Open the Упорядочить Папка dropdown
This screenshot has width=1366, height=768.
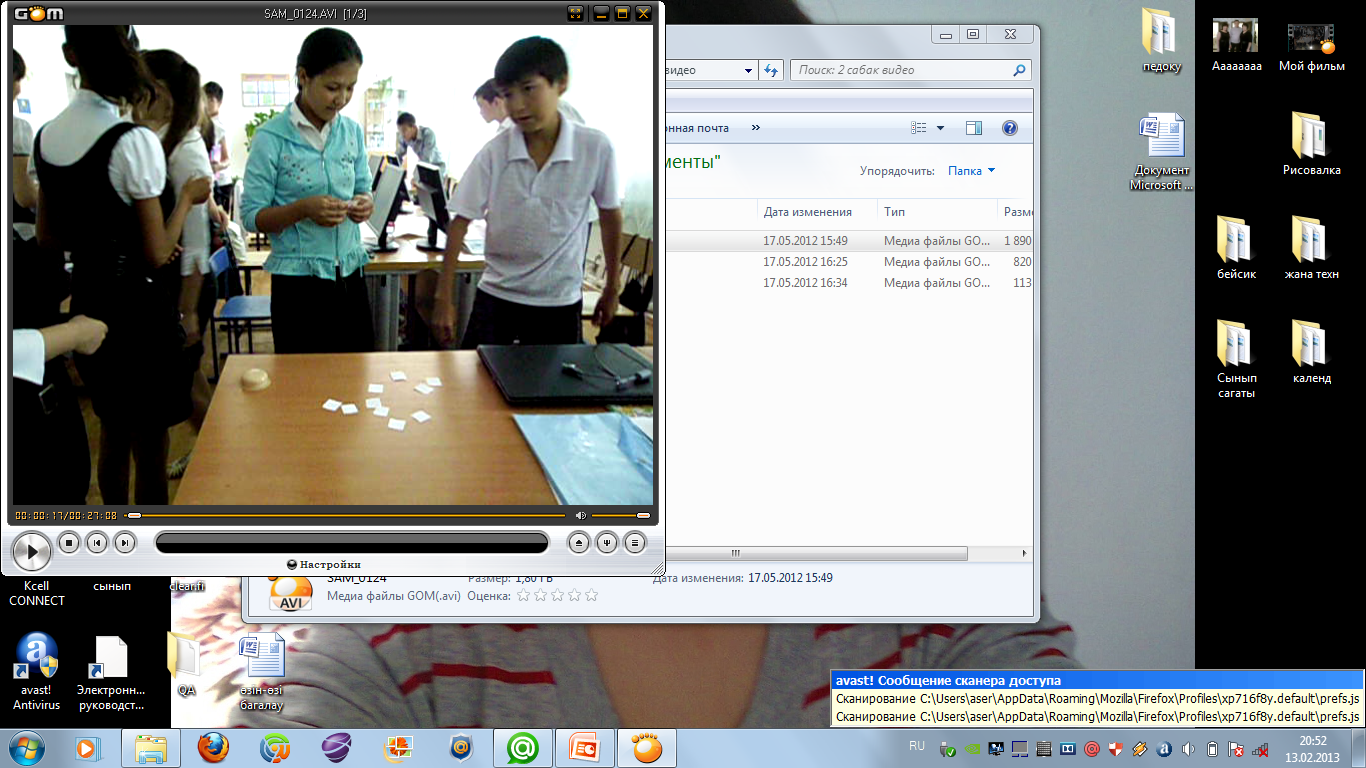click(x=971, y=171)
